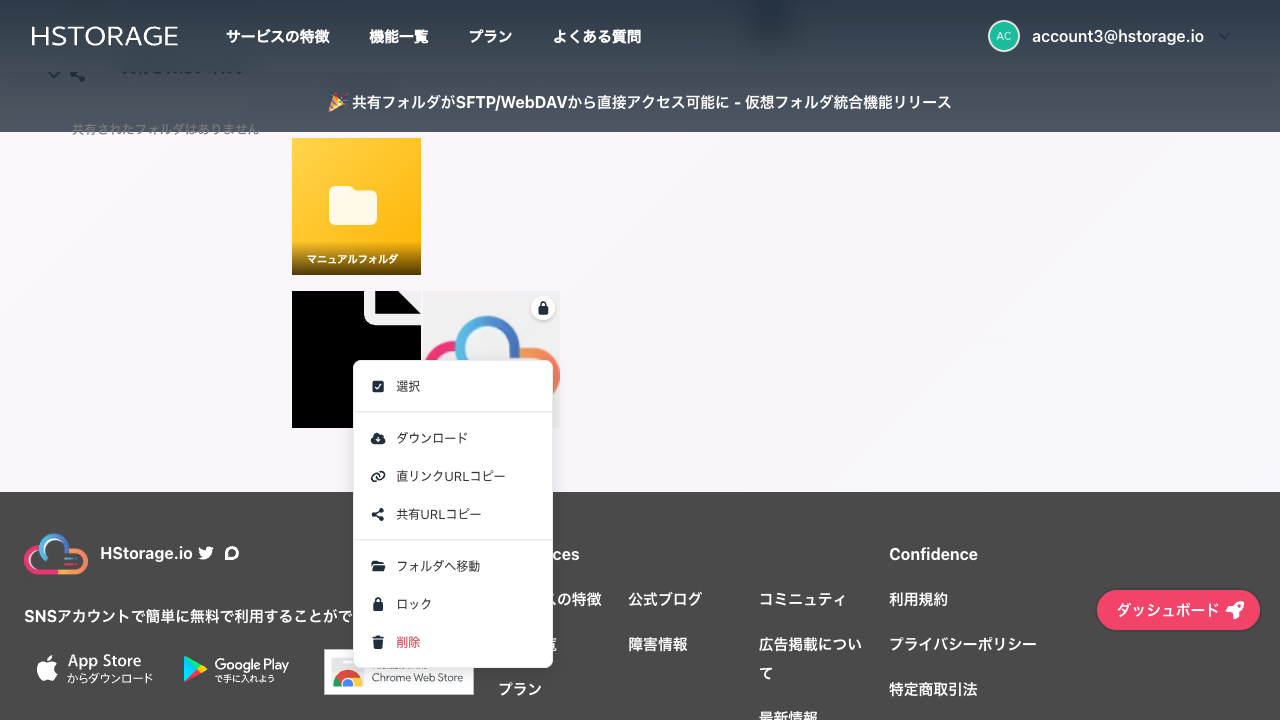
Task: Open the 機能一覧 header menu item
Action: pos(398,37)
